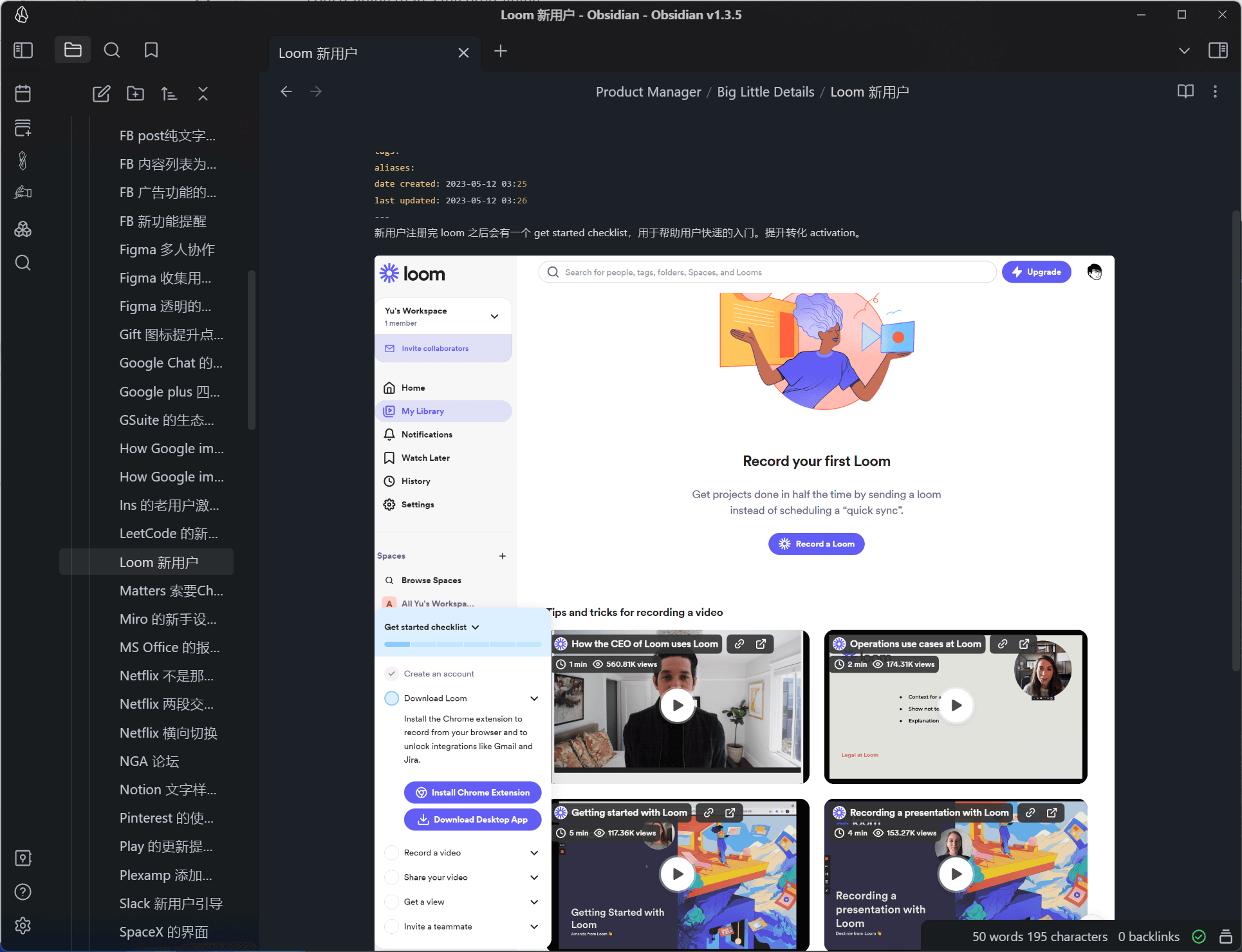Toggle the right sidebar panel

1218,50
